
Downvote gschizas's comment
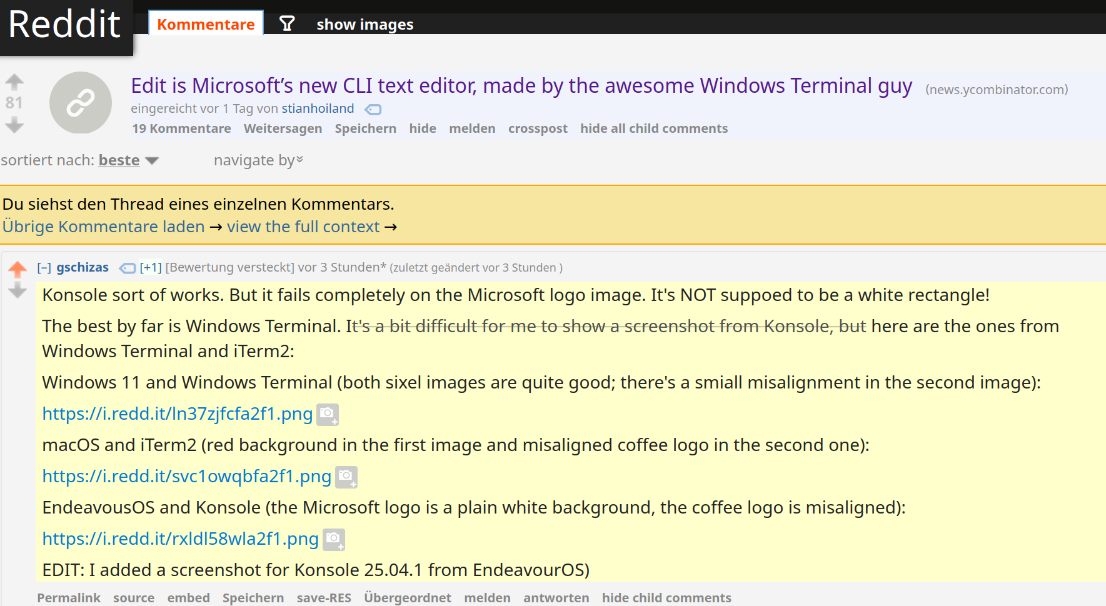(18, 291)
